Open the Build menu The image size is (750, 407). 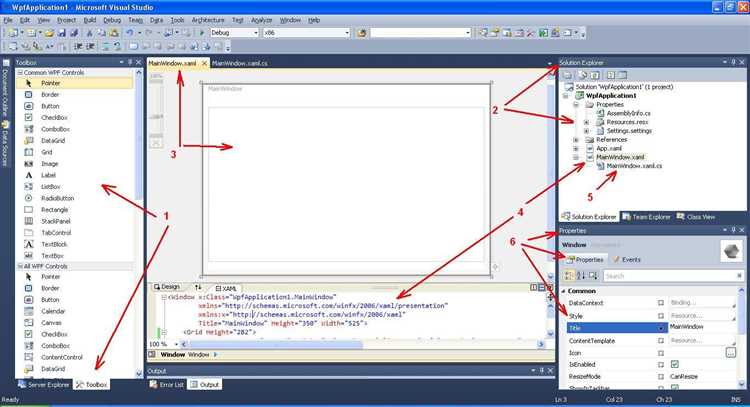(90, 20)
